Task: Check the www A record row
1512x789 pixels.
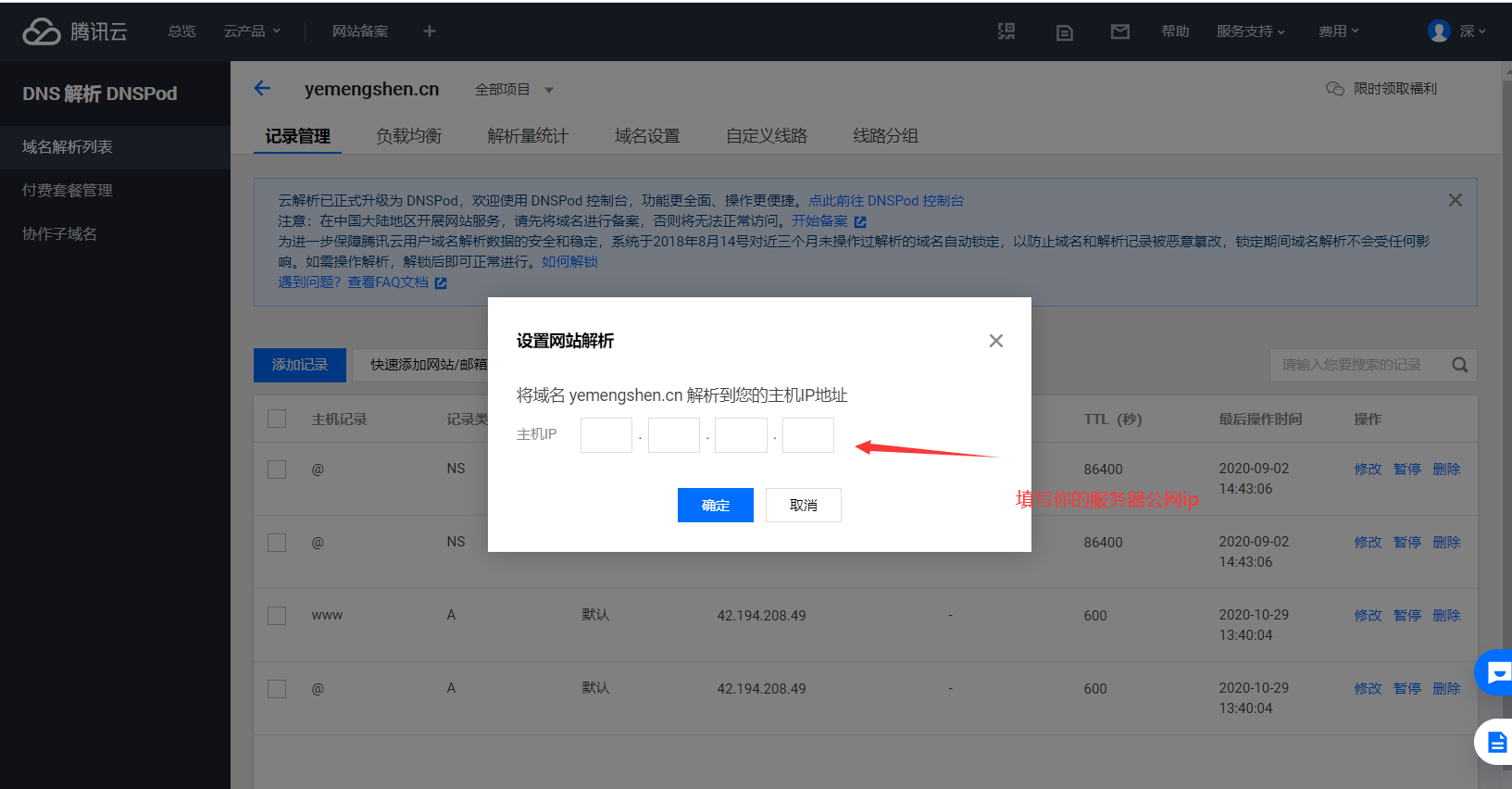Action: click(x=277, y=616)
